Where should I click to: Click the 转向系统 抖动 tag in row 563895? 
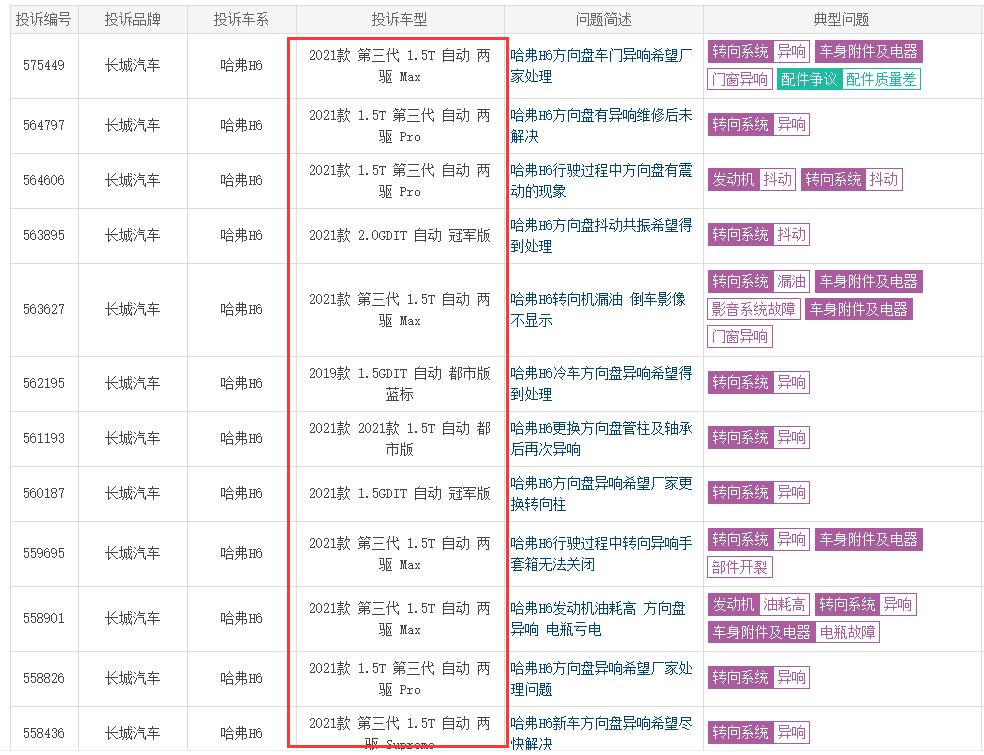click(759, 234)
